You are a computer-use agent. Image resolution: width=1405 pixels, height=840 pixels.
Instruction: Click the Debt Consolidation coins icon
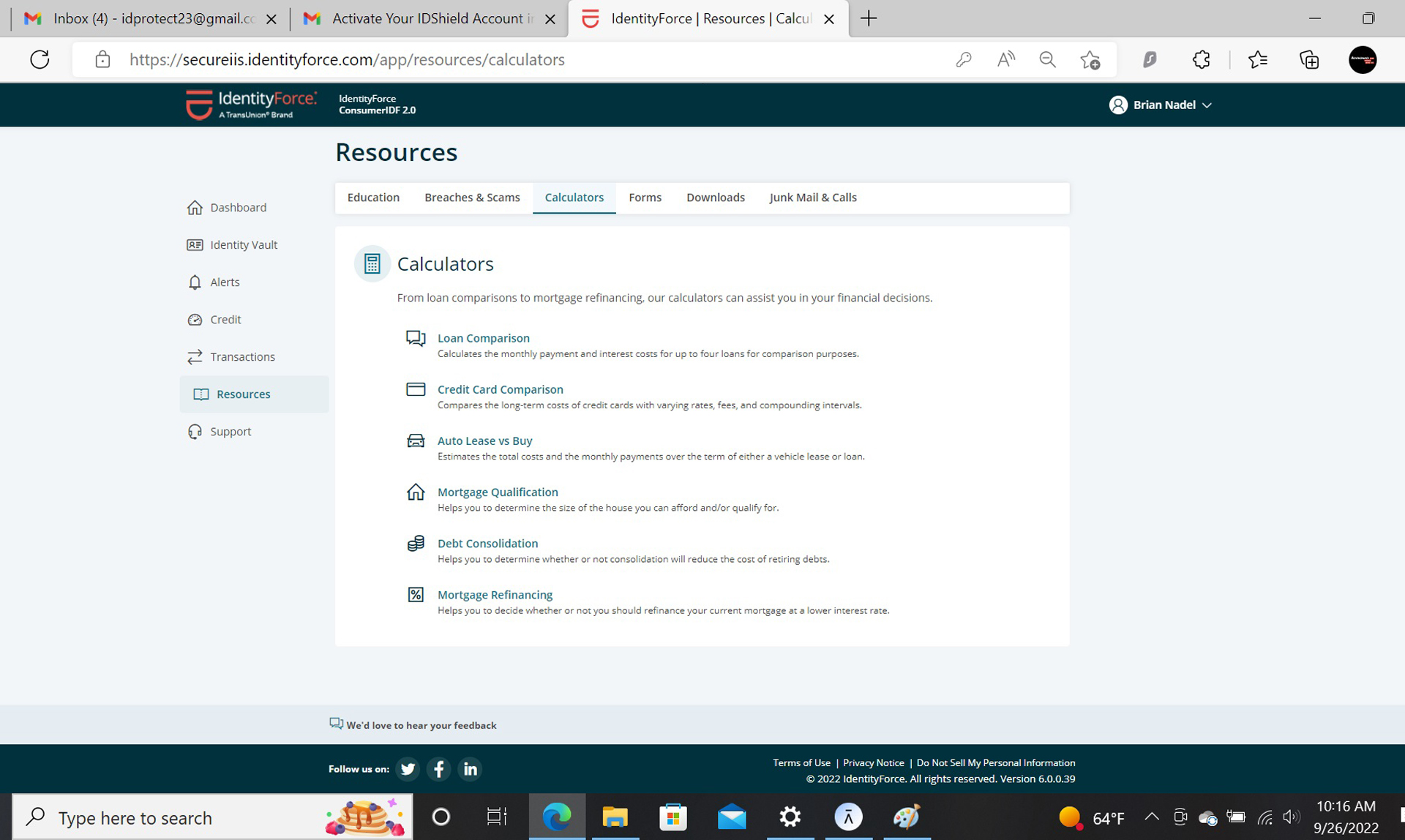pos(416,543)
